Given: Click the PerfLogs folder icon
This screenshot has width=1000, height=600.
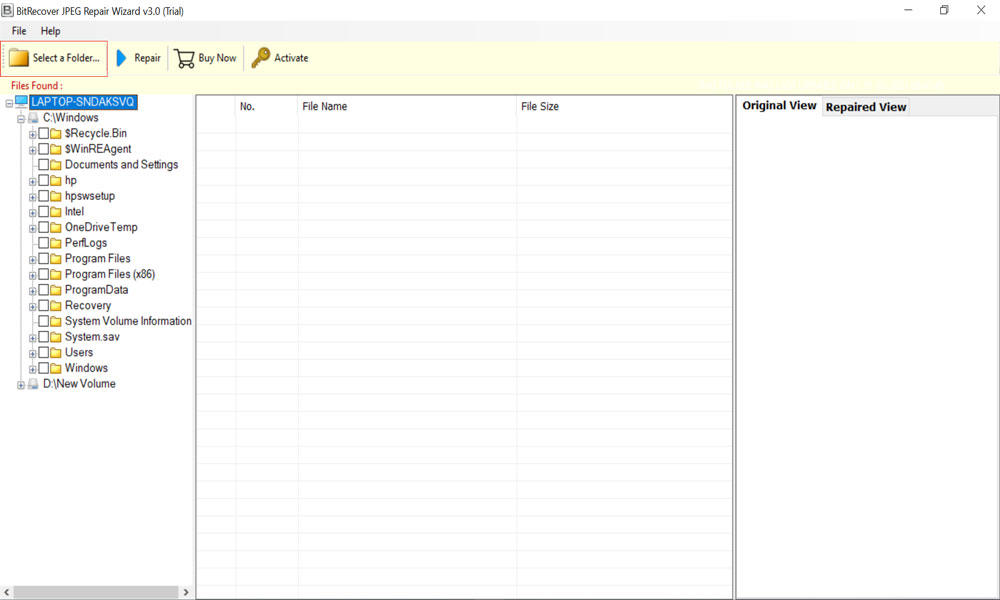Looking at the screenshot, I should pos(55,243).
